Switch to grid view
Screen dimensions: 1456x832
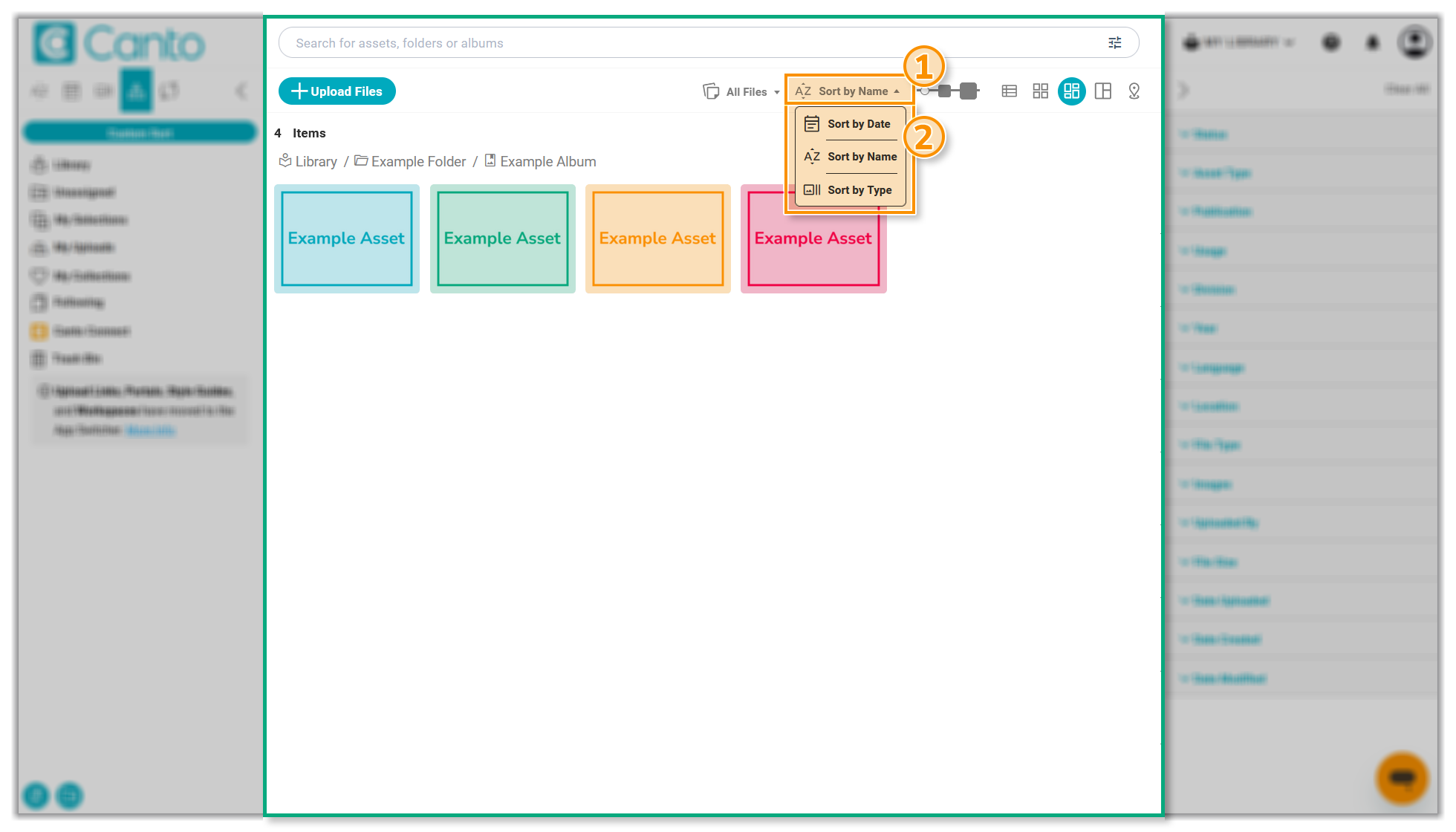point(1040,91)
